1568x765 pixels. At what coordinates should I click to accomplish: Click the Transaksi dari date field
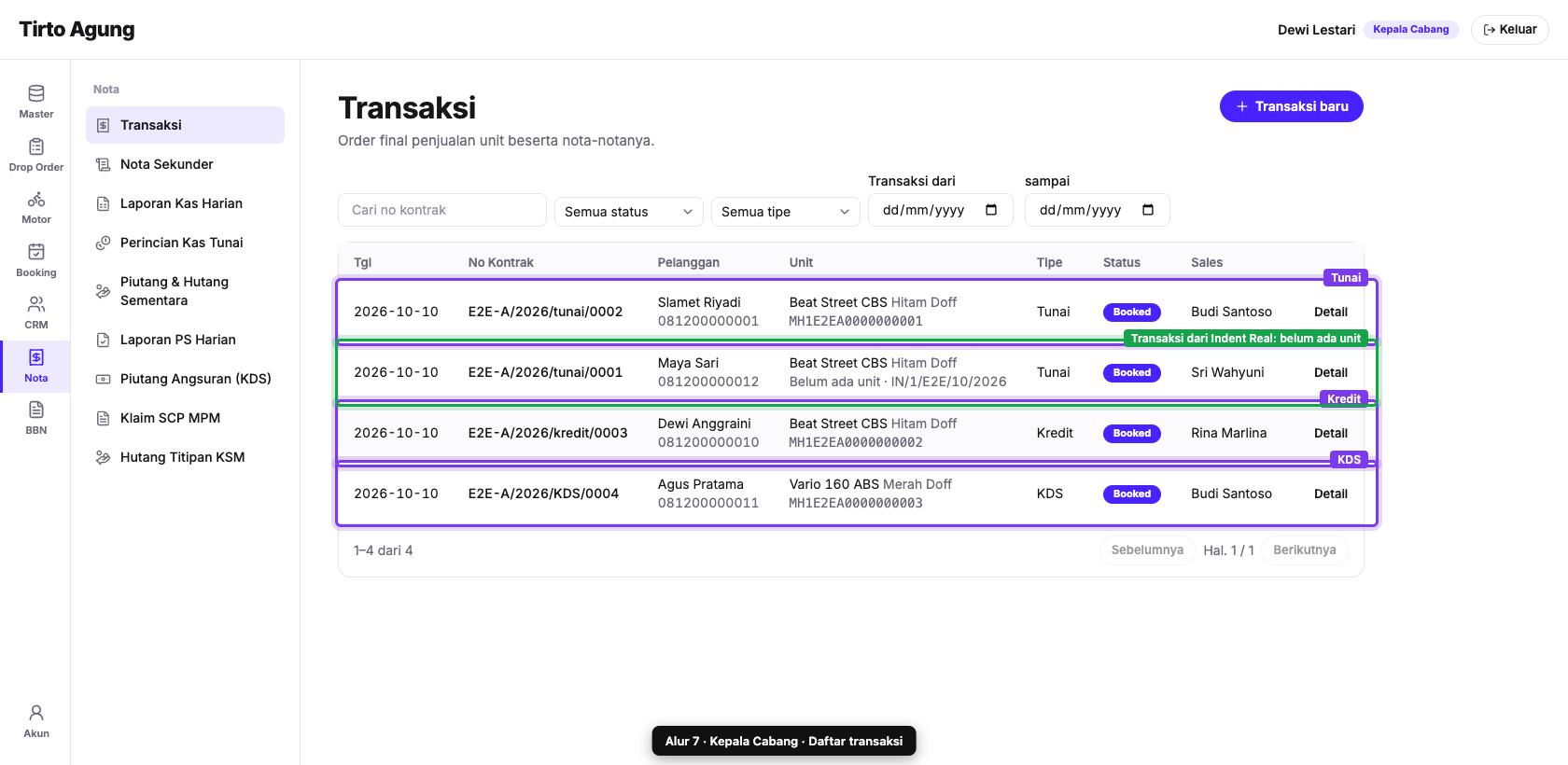tap(941, 210)
